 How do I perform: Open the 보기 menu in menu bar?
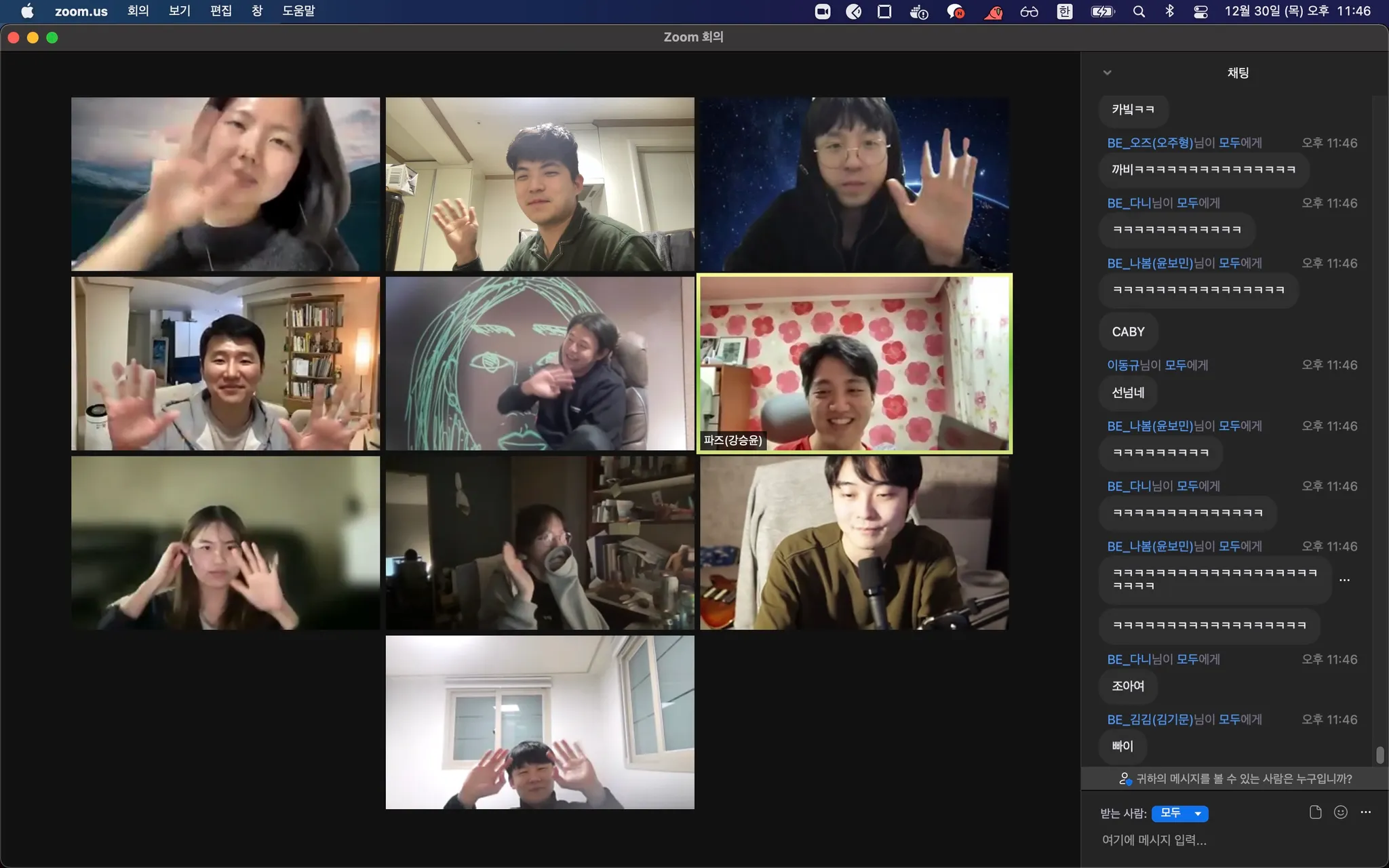click(179, 12)
